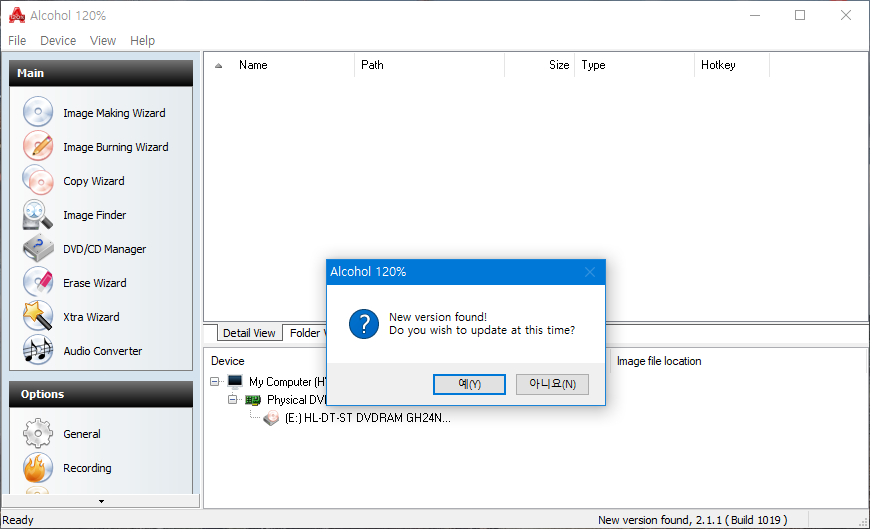Click the Copy Wizard label
The height and width of the screenshot is (529, 870).
(94, 181)
